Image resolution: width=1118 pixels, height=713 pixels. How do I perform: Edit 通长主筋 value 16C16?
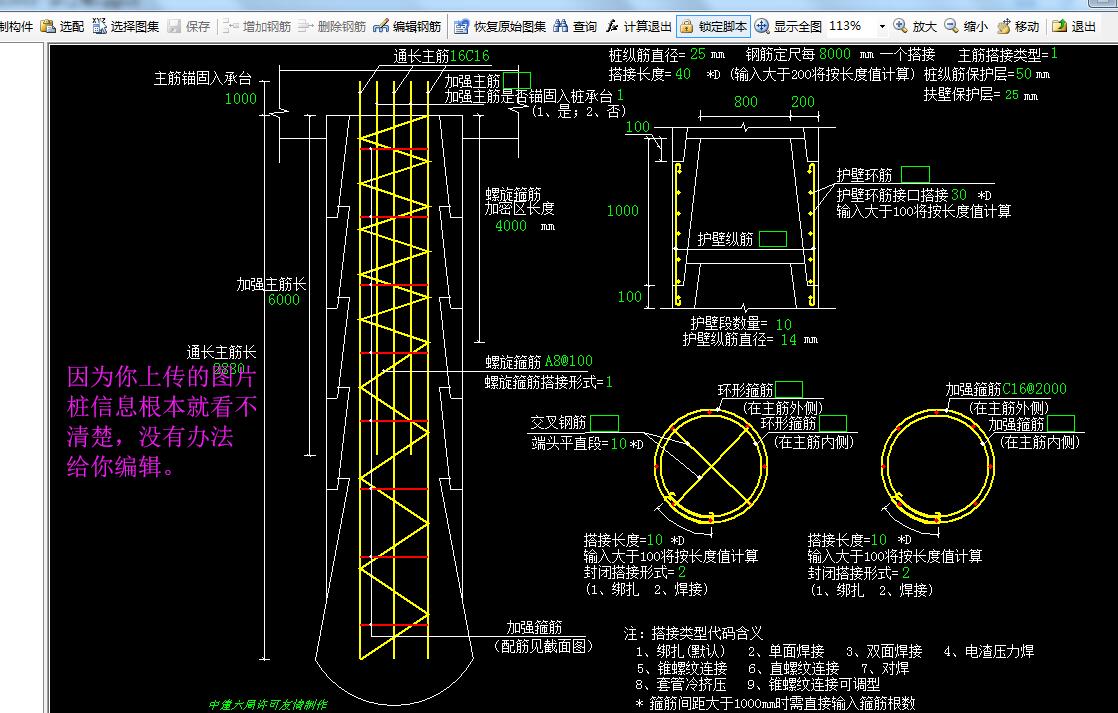(x=469, y=56)
